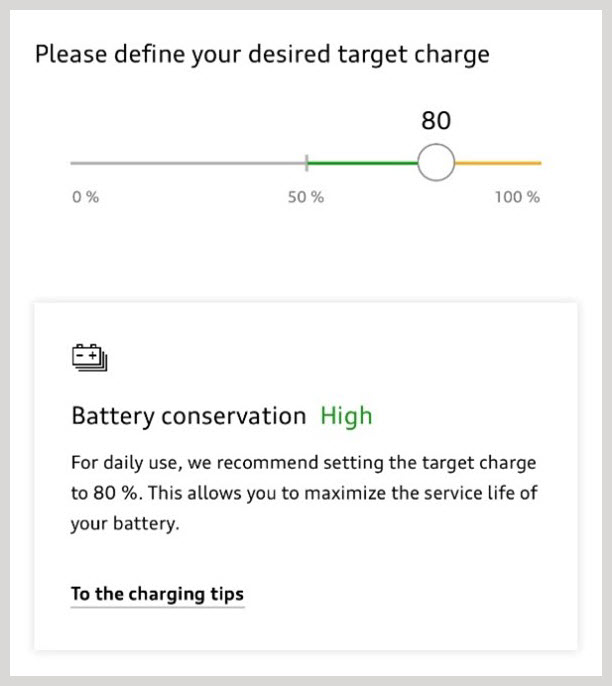Click the 'Battery conservation' heading
Screen dimensions: 612x686
click(x=189, y=416)
